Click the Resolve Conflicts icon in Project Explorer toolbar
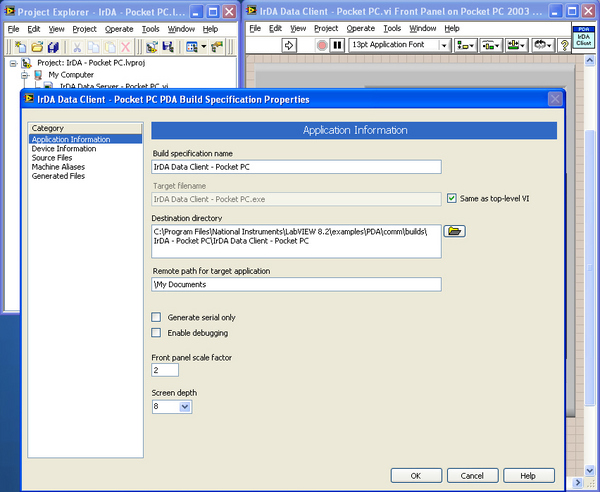600x492 pixels. tap(217, 47)
